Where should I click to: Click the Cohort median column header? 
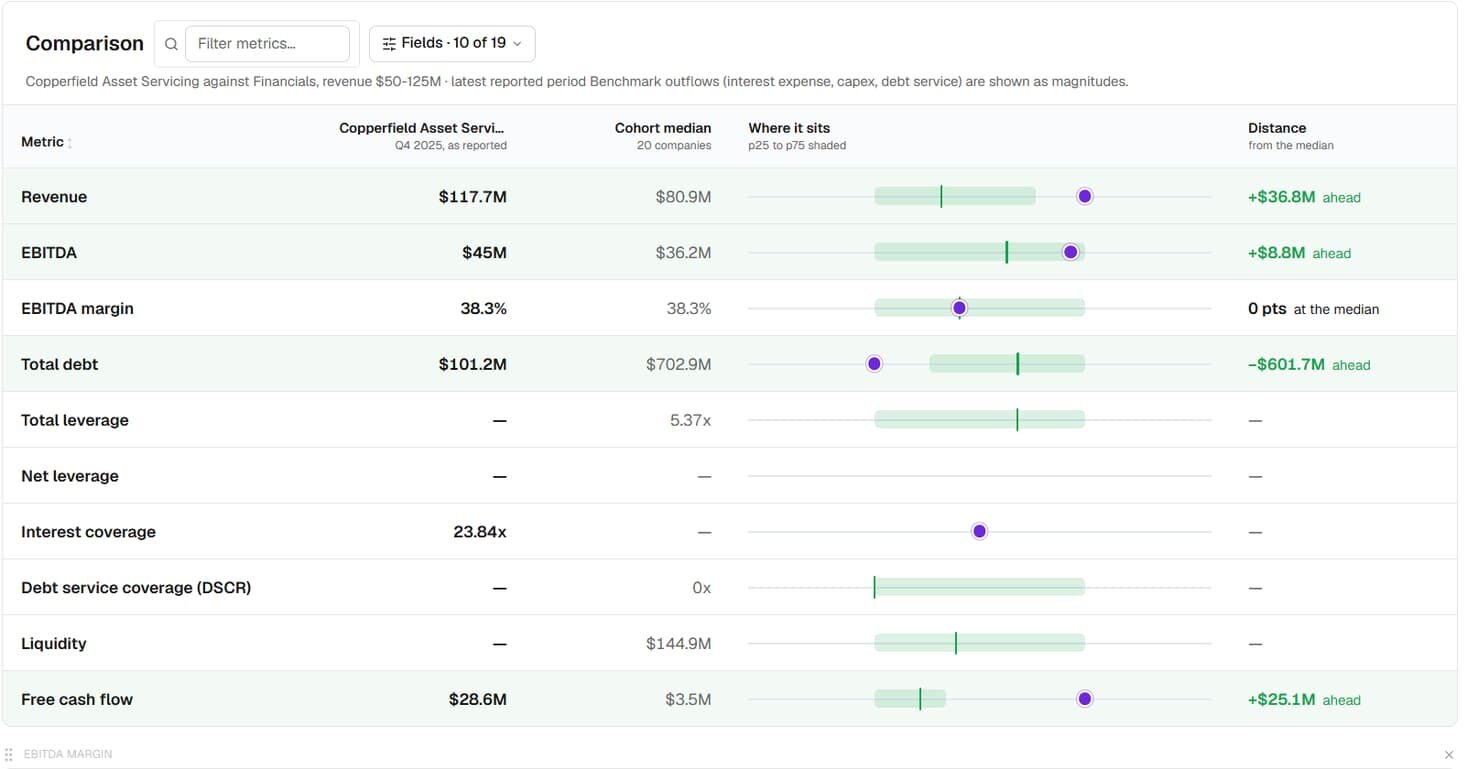coord(663,128)
